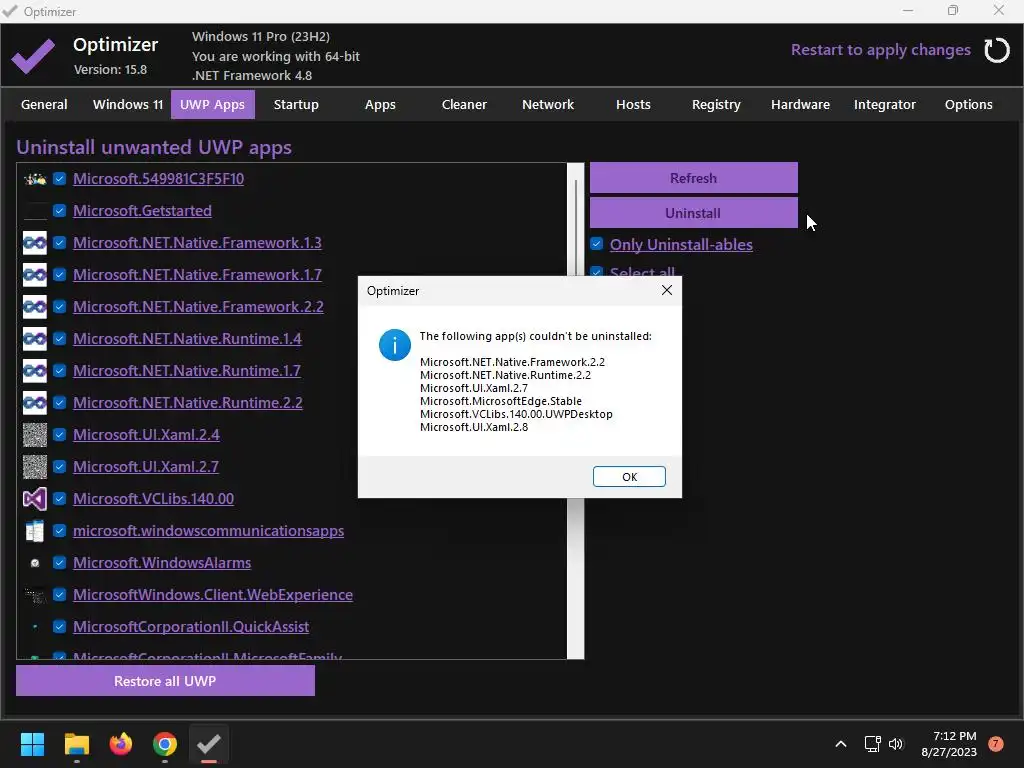Uncheck Microsoft.Getstarted checkbox
The width and height of the screenshot is (1024, 768).
pos(59,211)
